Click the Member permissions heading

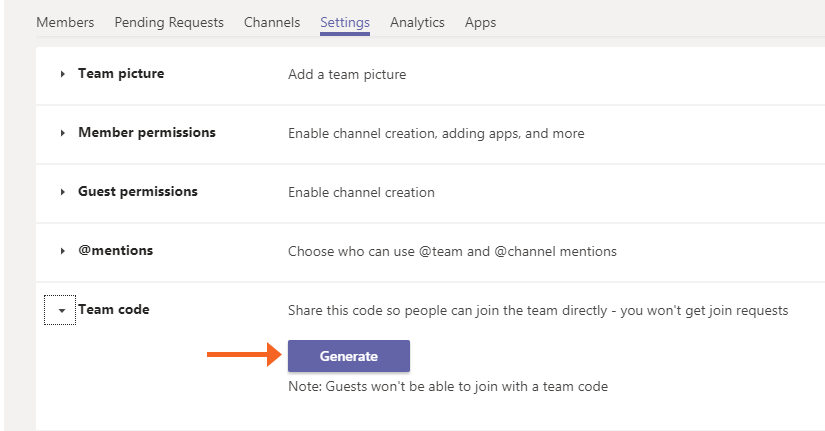pyautogui.click(x=146, y=132)
